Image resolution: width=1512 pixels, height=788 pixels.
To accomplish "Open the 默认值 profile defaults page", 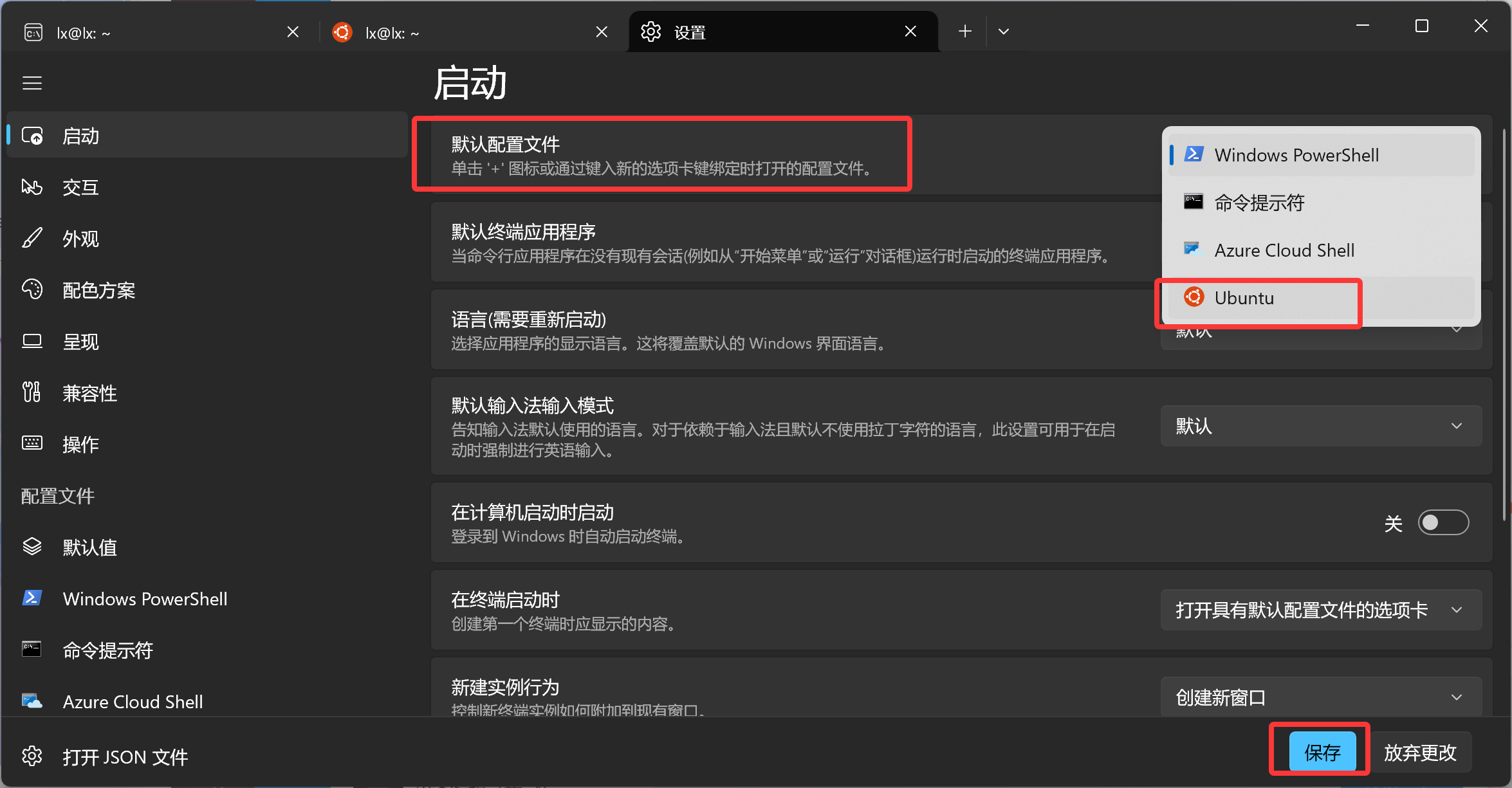I will click(89, 547).
